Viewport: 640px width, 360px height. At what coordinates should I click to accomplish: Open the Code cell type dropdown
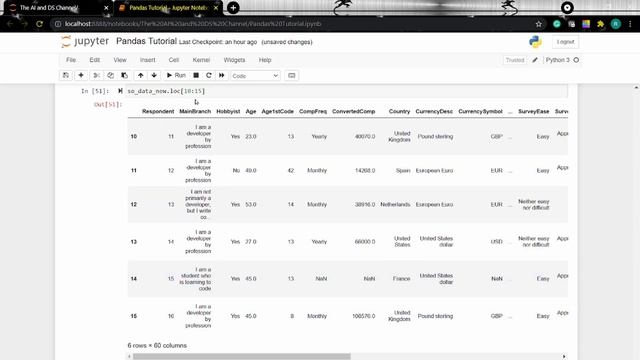(x=255, y=76)
